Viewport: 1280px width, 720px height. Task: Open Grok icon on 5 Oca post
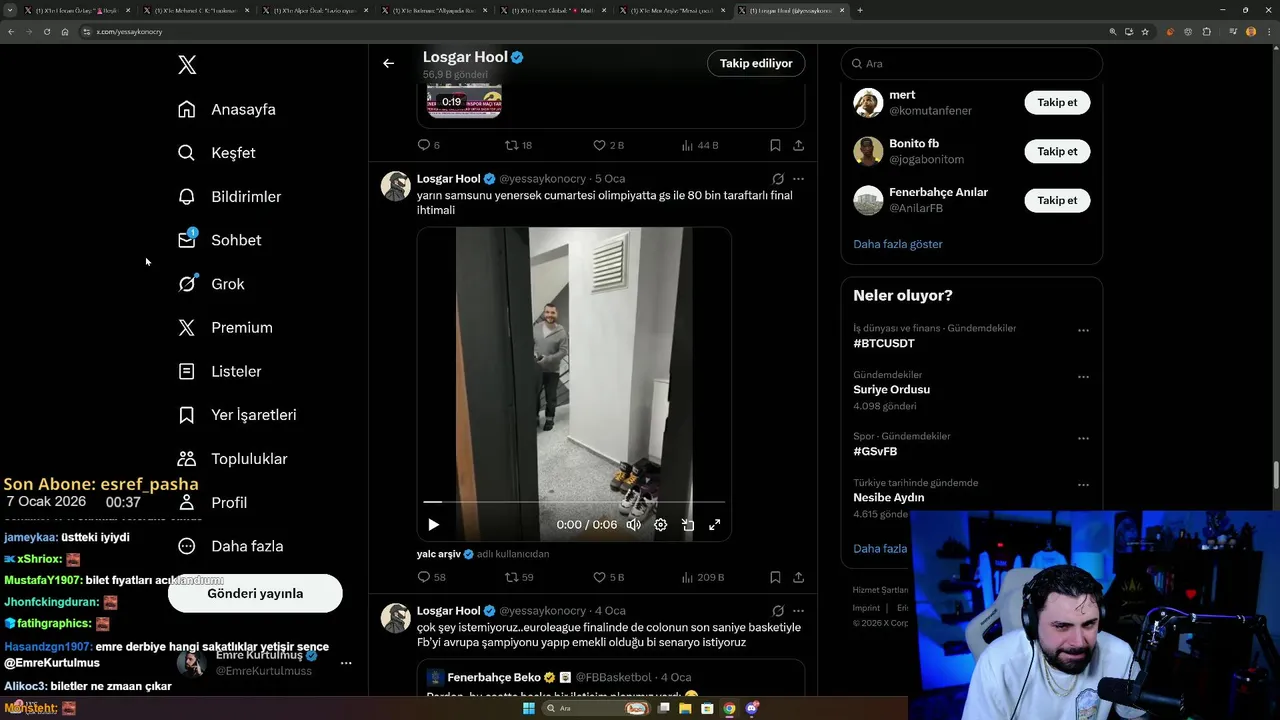point(778,179)
